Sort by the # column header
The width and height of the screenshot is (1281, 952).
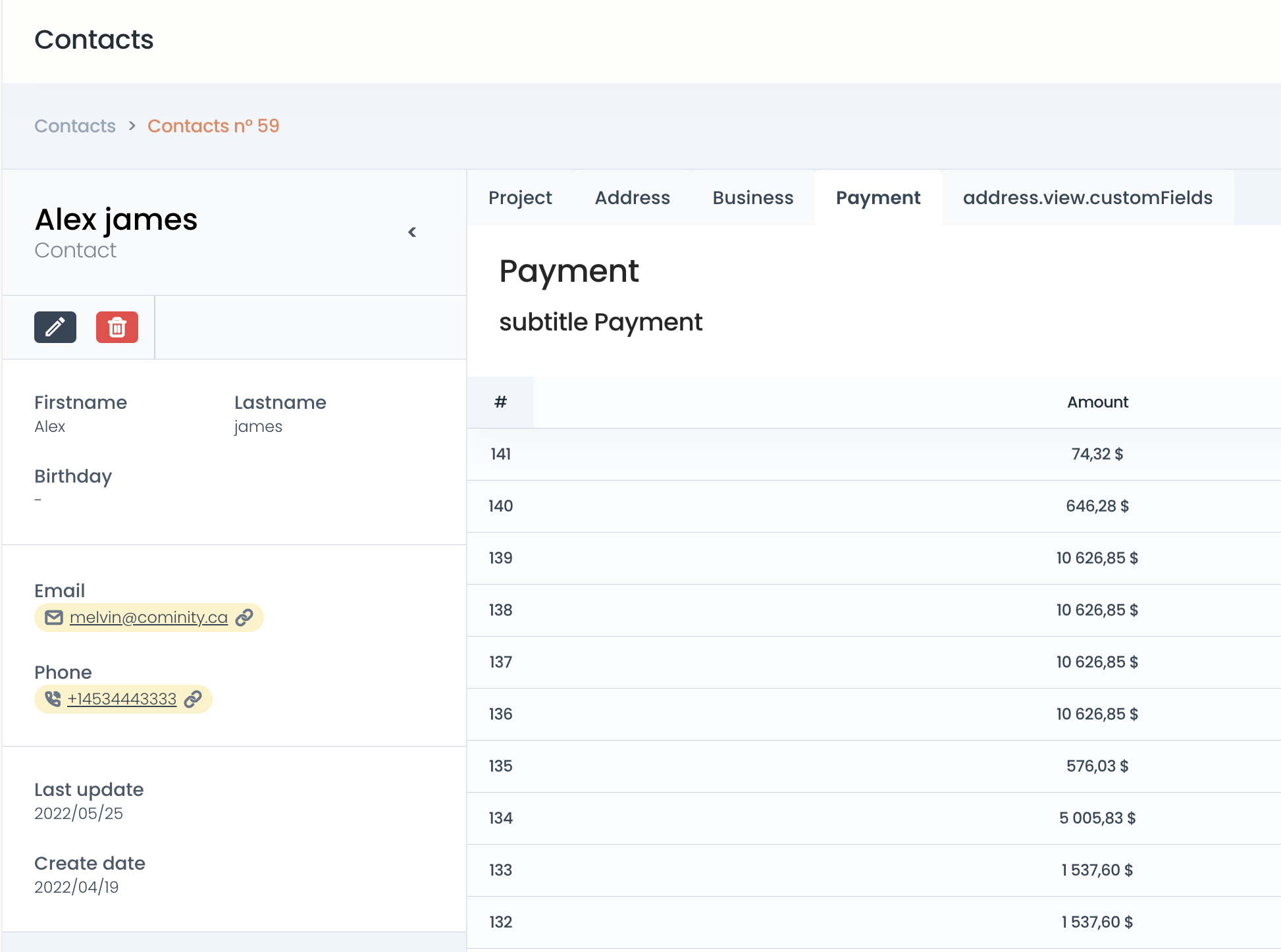pos(500,402)
